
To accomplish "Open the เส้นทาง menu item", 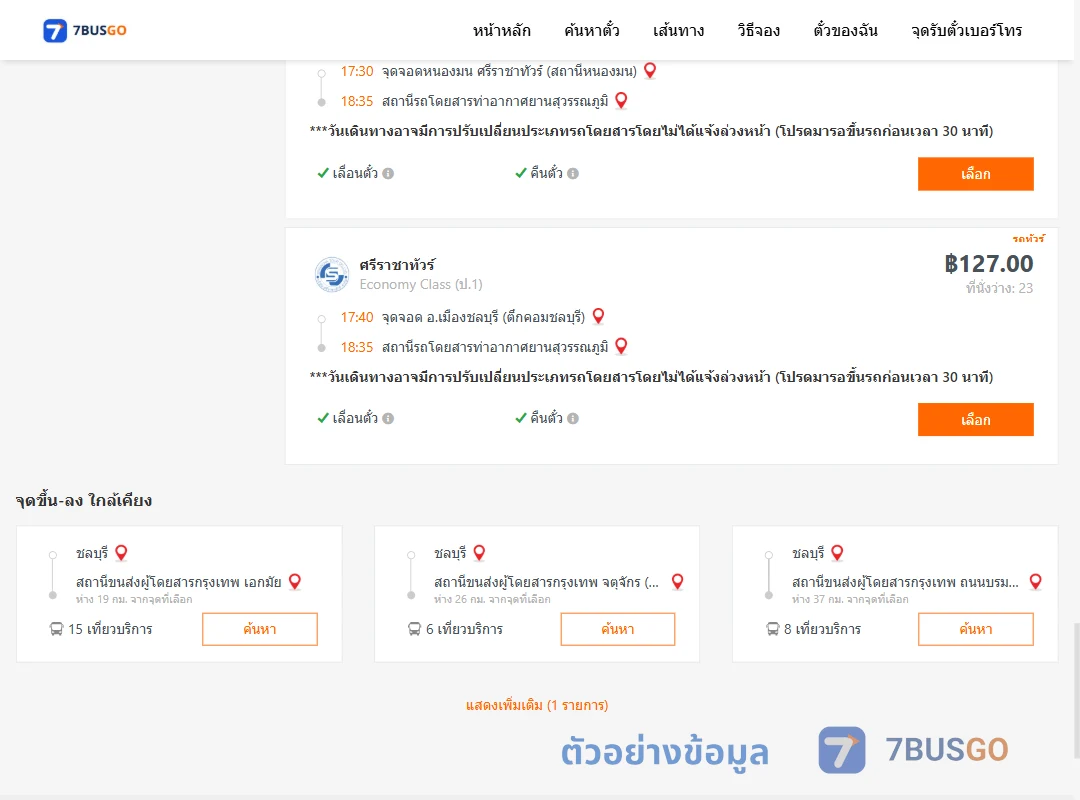I will tap(678, 30).
